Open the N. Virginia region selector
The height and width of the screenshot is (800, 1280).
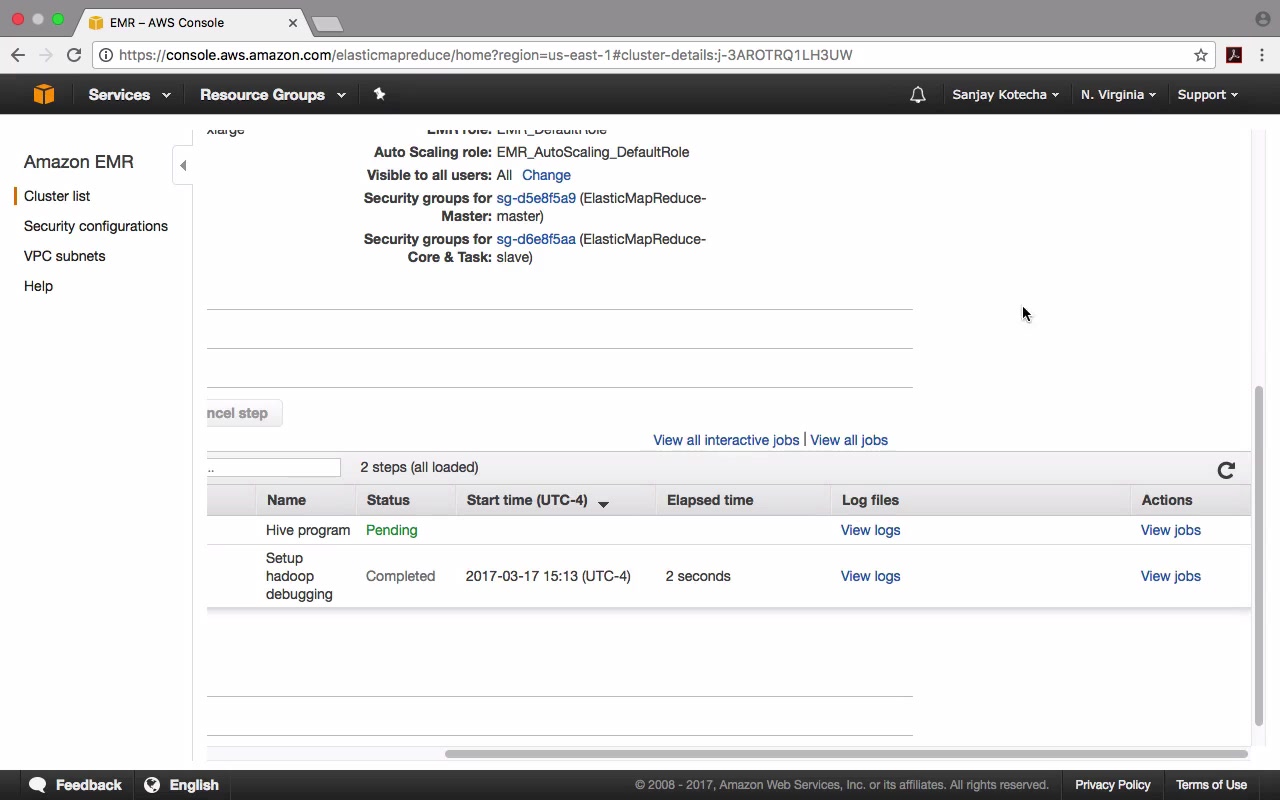click(1118, 95)
